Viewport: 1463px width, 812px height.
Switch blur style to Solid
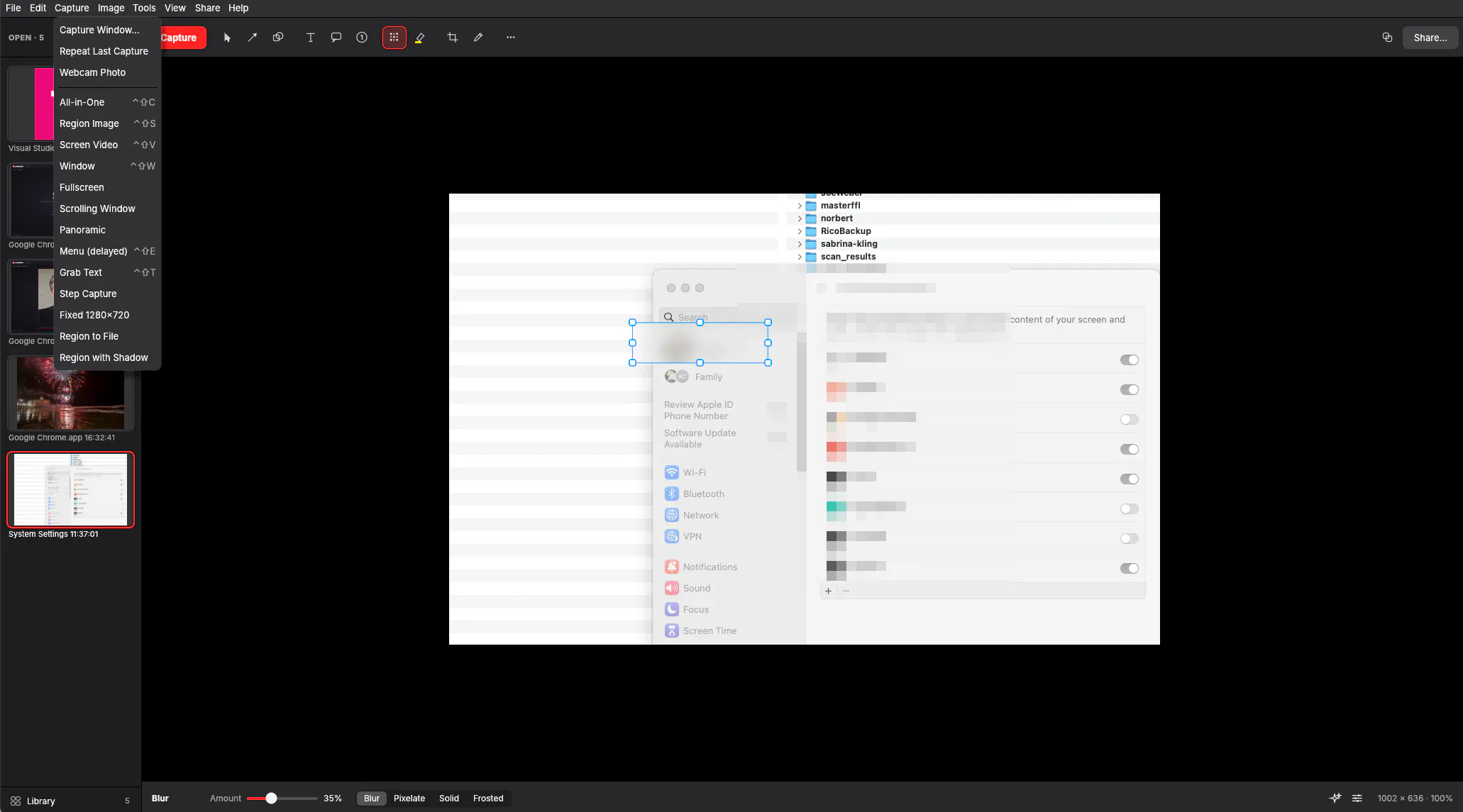click(x=449, y=798)
